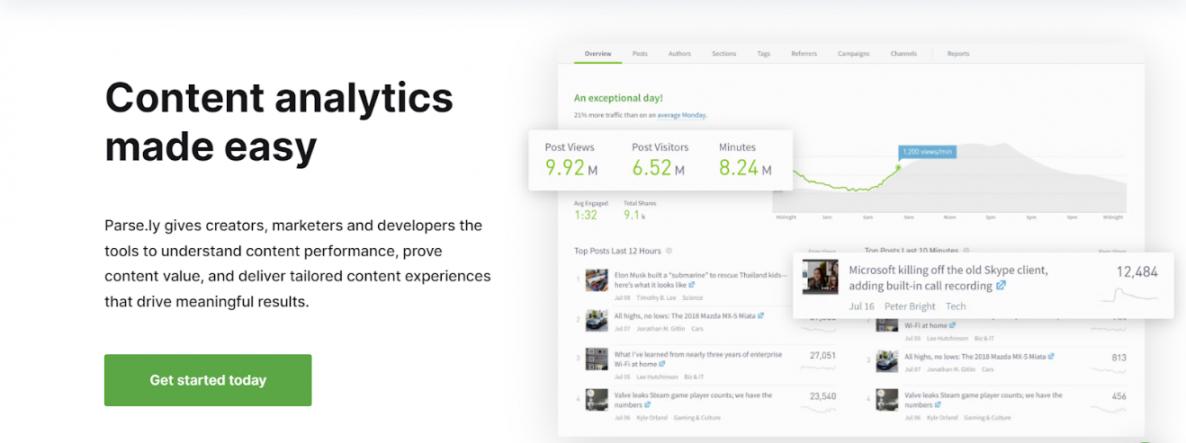Open external link icon for Wi-Fi post with 27,051 views

tap(662, 364)
